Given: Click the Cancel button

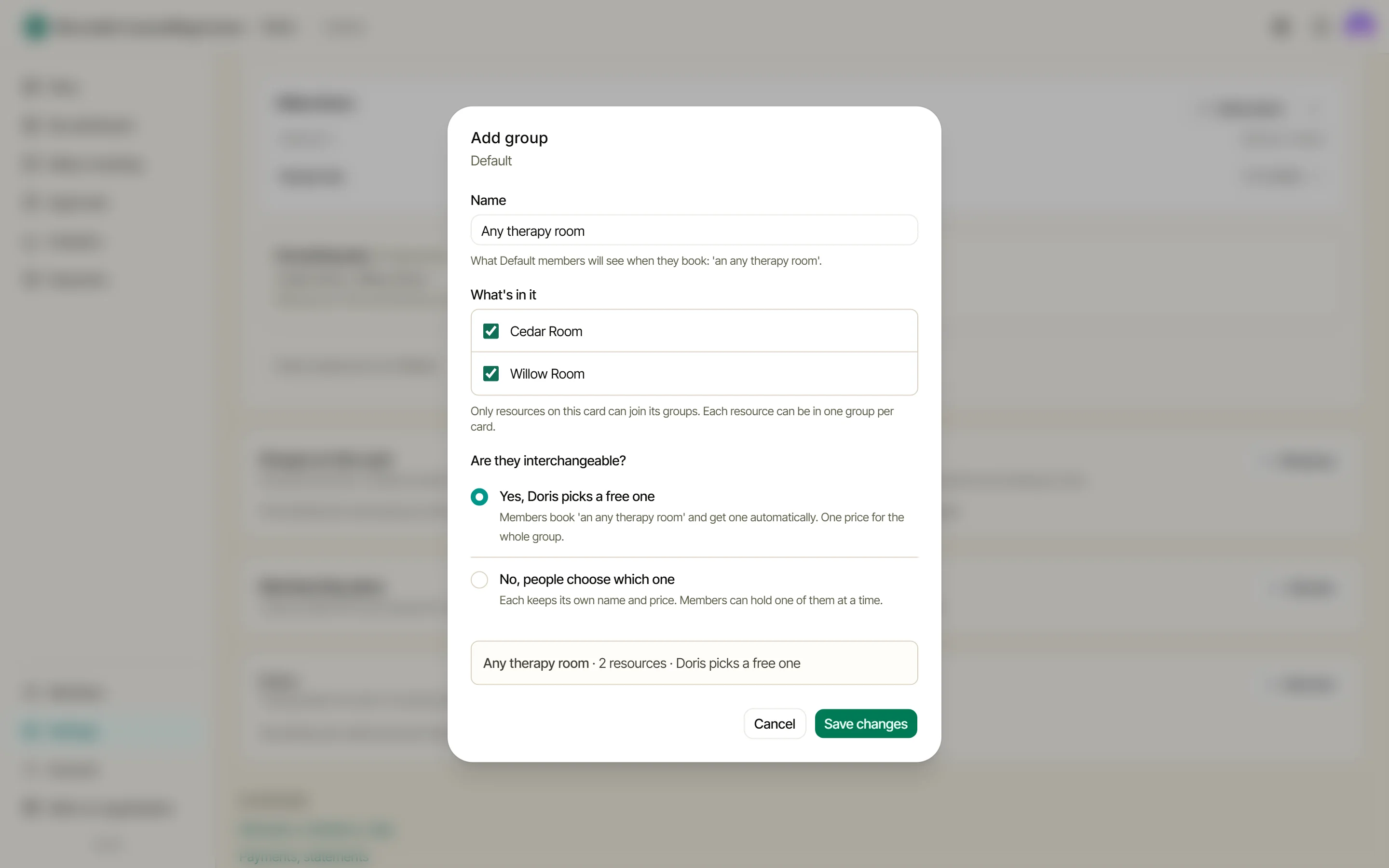Looking at the screenshot, I should 774,723.
